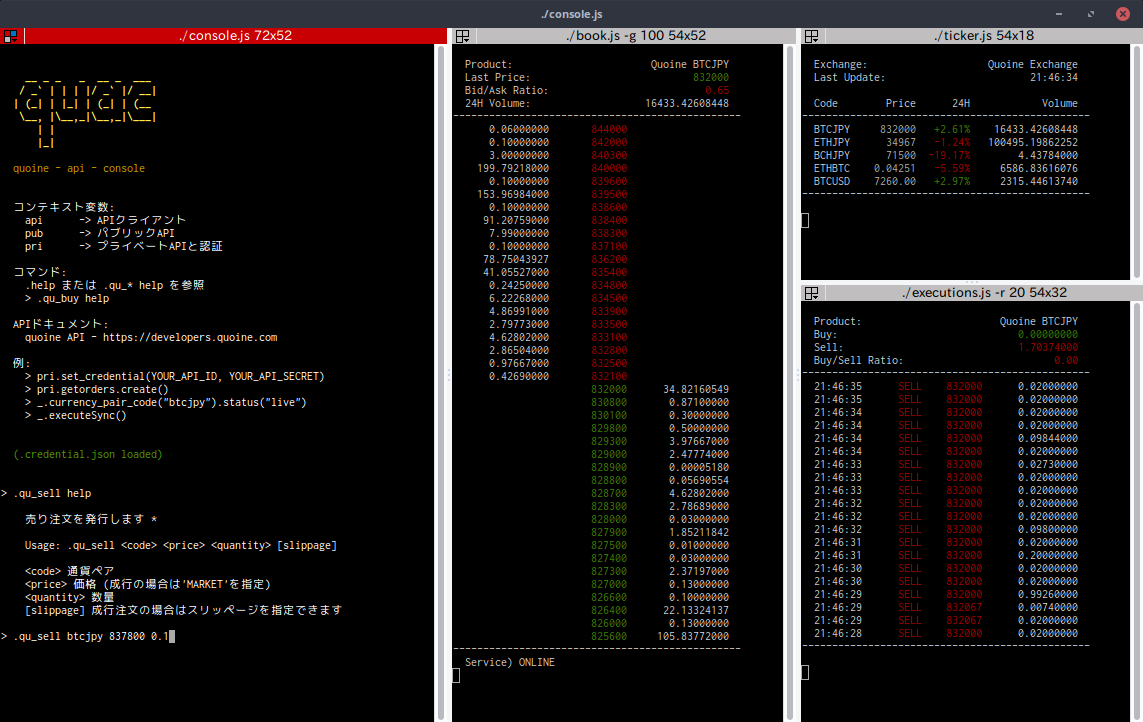Click the ask quantity 199.79218000
Viewport: 1143px width, 722px height.
pos(513,168)
